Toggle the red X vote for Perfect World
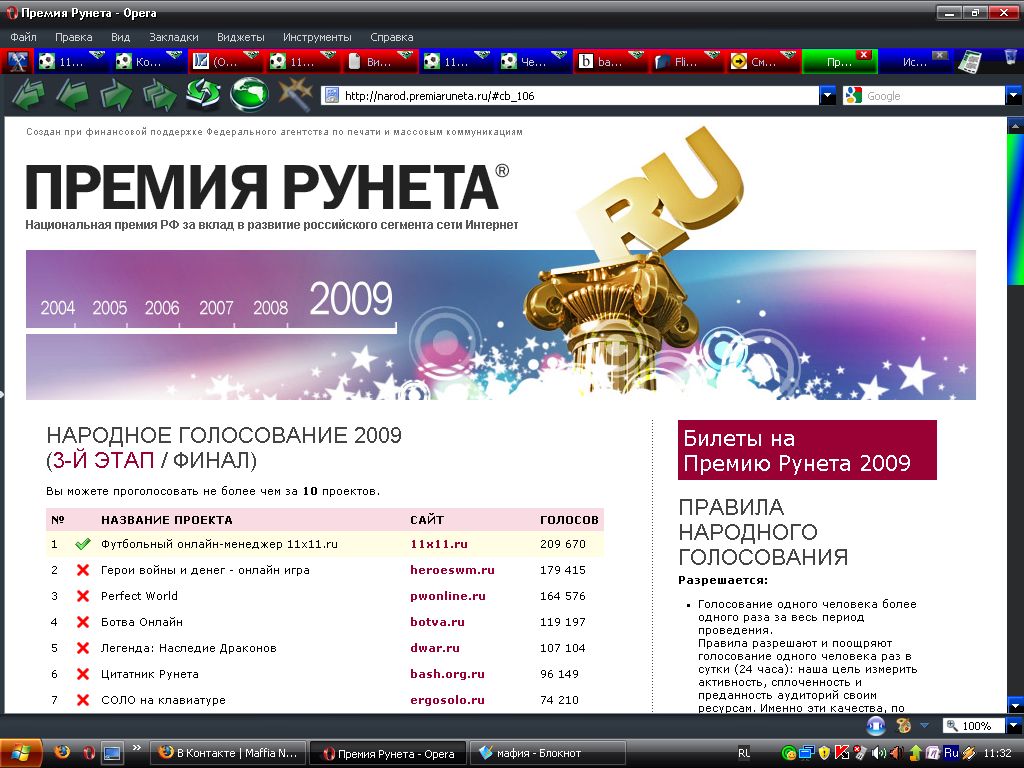1024x768 pixels. tap(83, 596)
